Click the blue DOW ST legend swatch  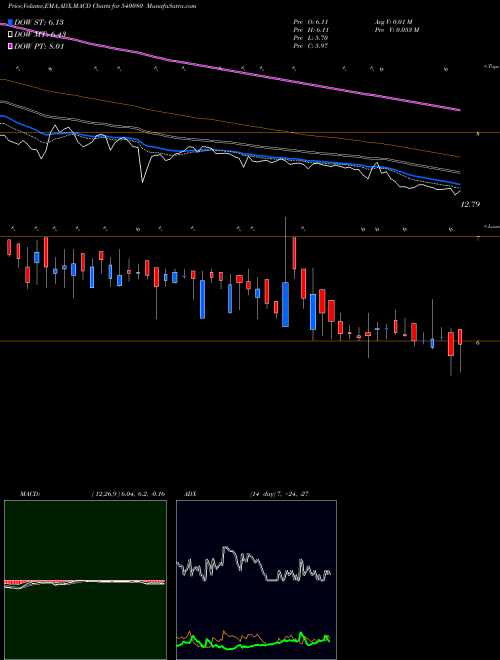coord(10,22)
